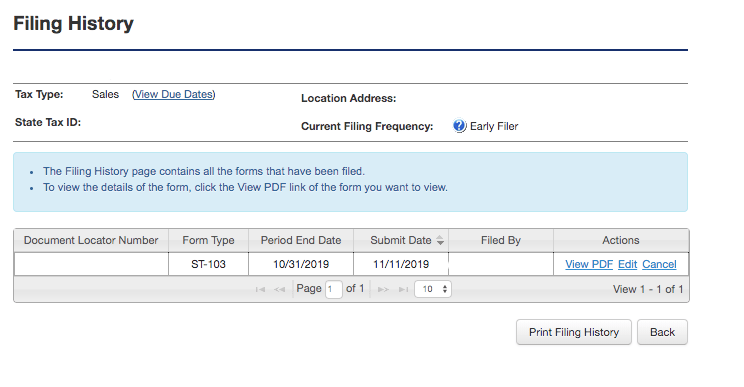The width and height of the screenshot is (744, 387).
Task: Click the Print Filing History button
Action: coord(574,332)
